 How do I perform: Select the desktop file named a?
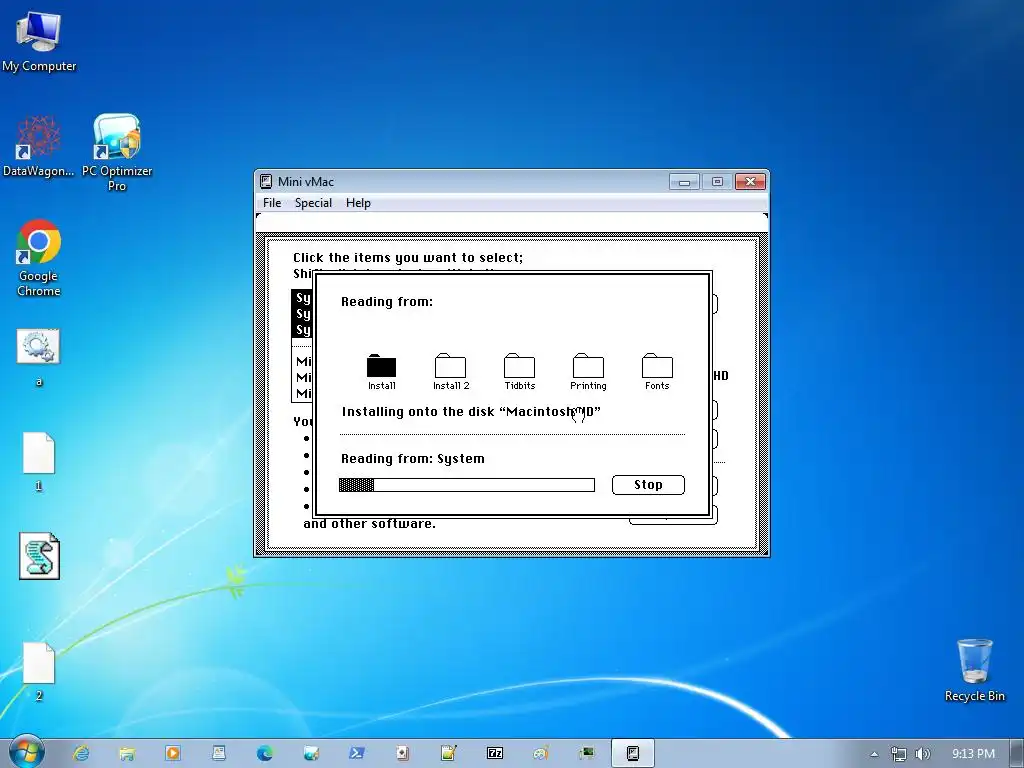click(x=39, y=357)
